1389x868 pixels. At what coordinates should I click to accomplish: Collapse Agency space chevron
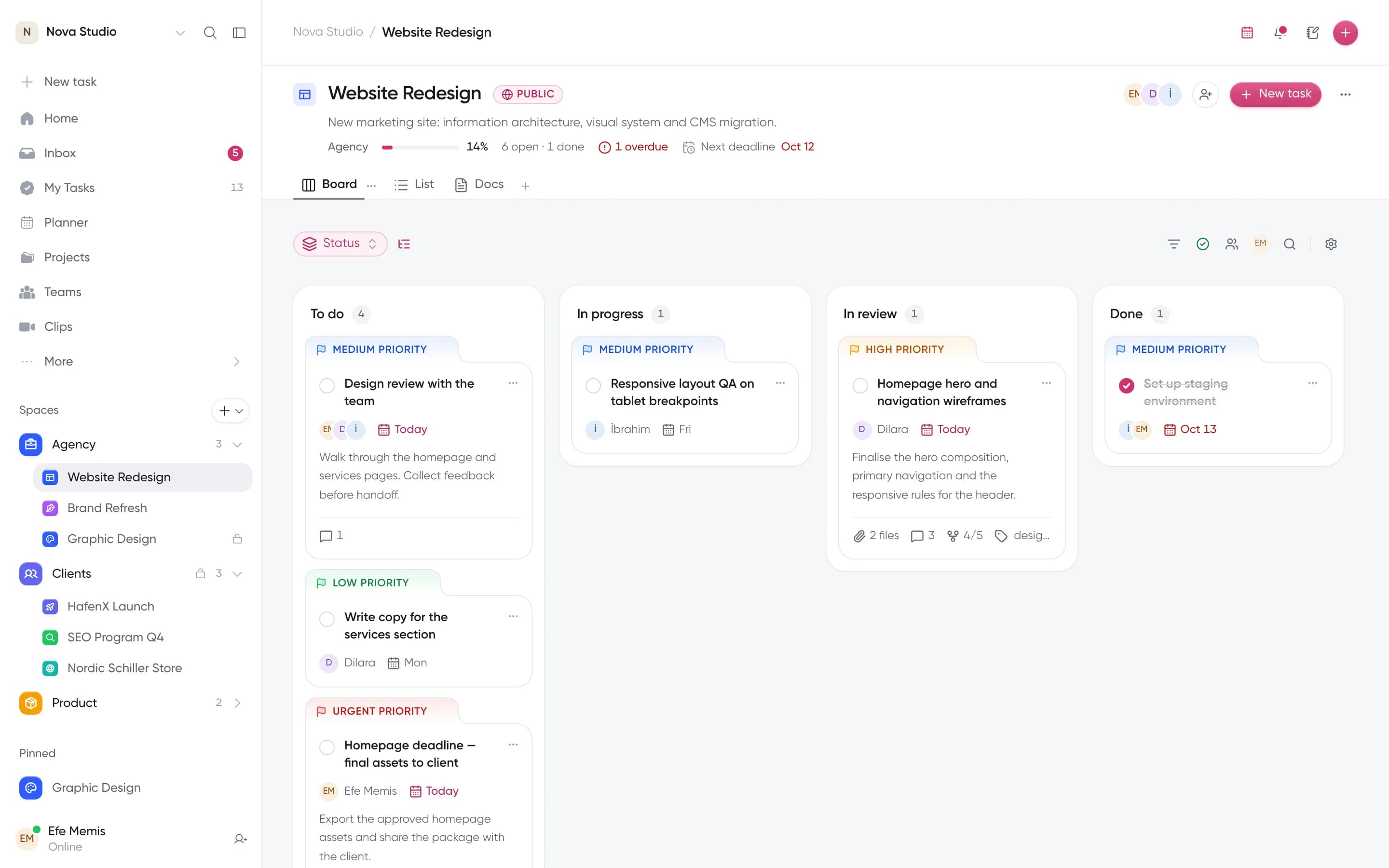(237, 444)
